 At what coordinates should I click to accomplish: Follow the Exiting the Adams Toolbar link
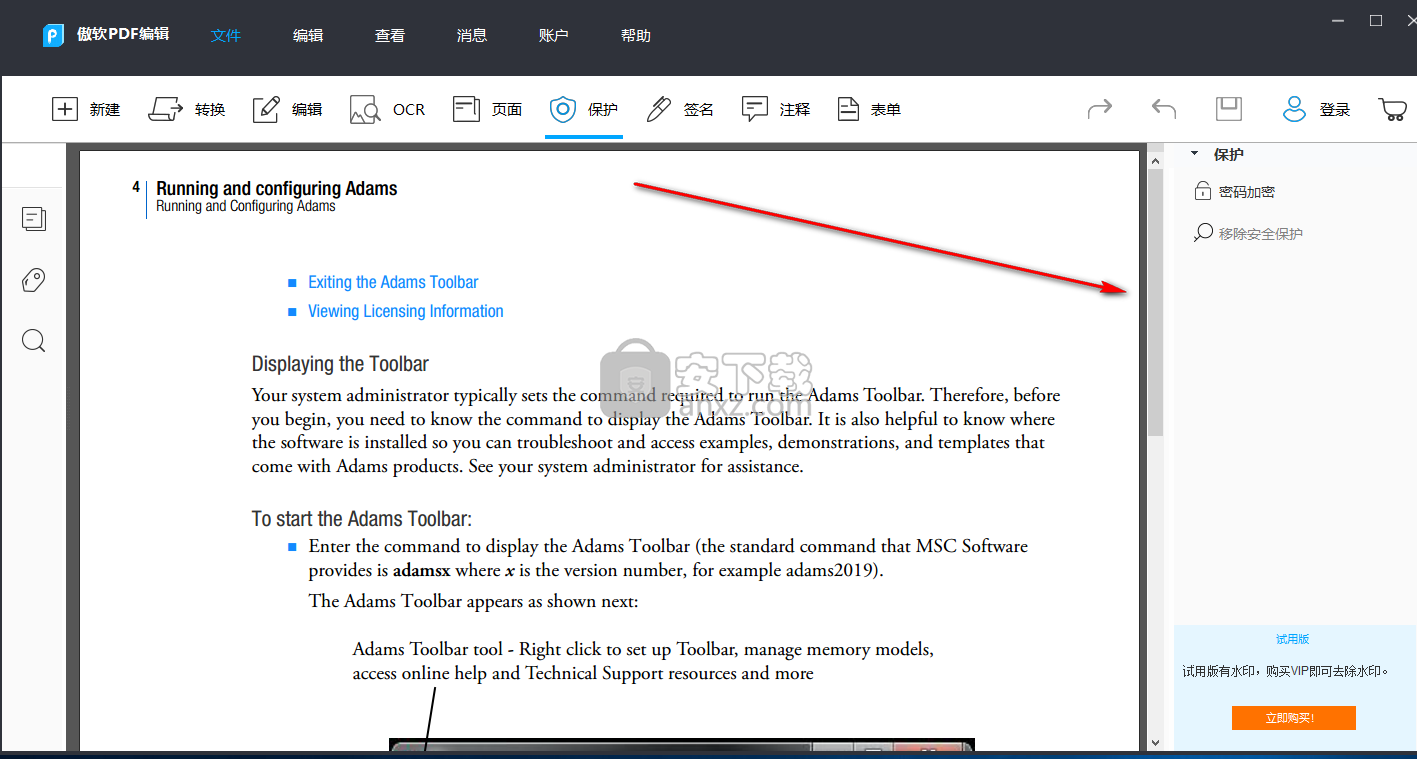393,282
